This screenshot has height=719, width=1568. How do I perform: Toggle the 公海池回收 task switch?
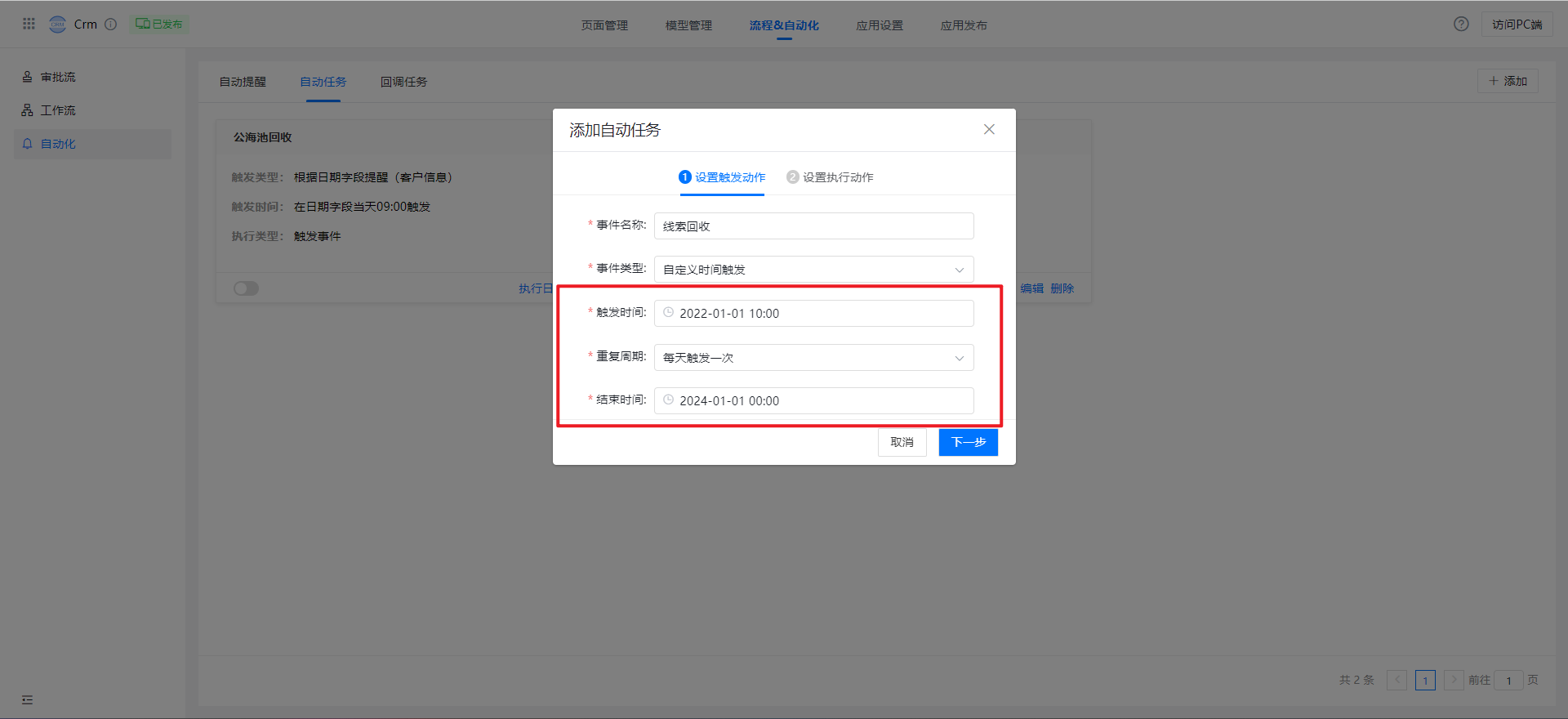pos(246,288)
